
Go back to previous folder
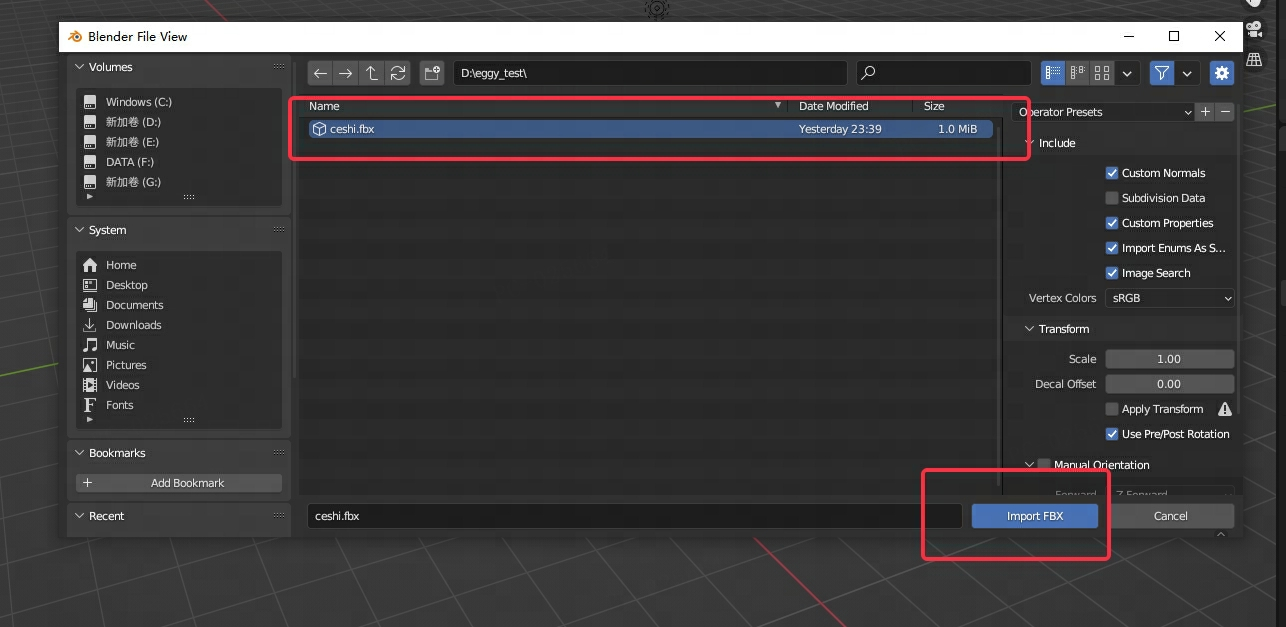[320, 73]
